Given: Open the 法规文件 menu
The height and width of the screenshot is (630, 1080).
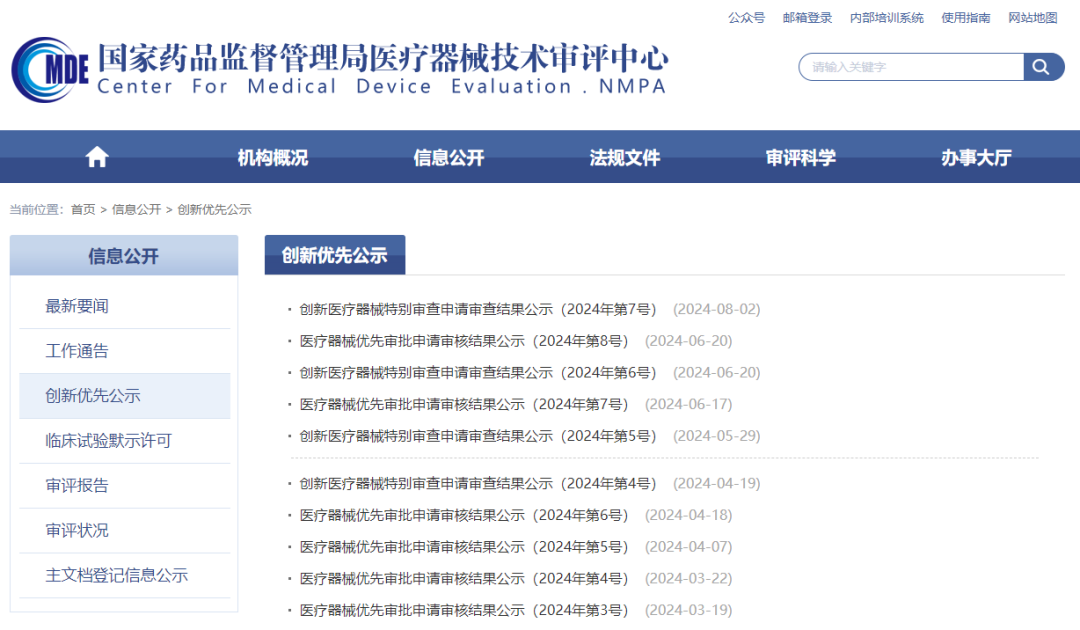Looking at the screenshot, I should [624, 156].
